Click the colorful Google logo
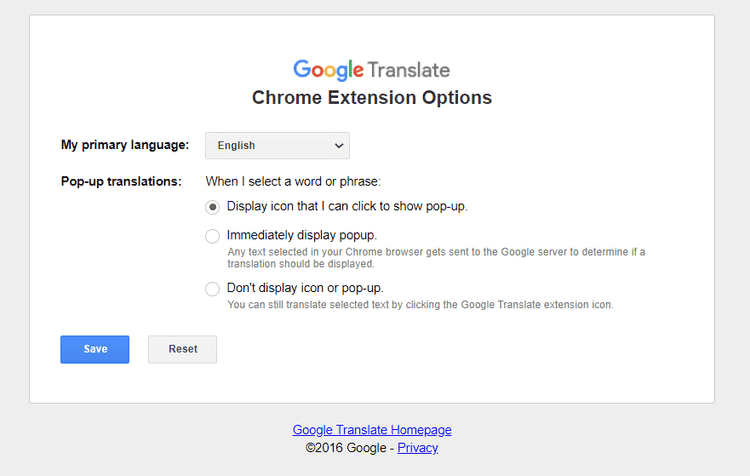This screenshot has width=750, height=476. 329,70
